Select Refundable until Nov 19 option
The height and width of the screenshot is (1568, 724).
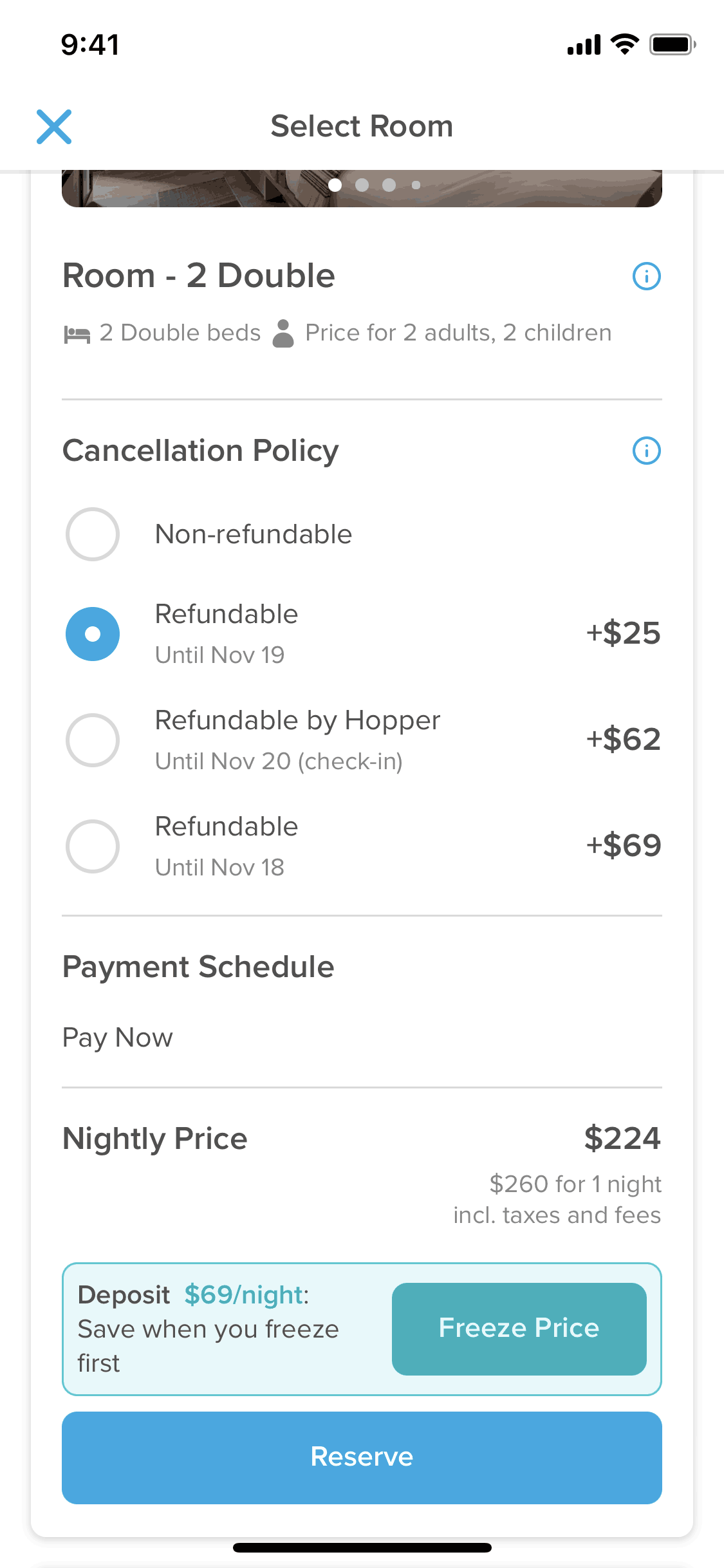coord(93,634)
